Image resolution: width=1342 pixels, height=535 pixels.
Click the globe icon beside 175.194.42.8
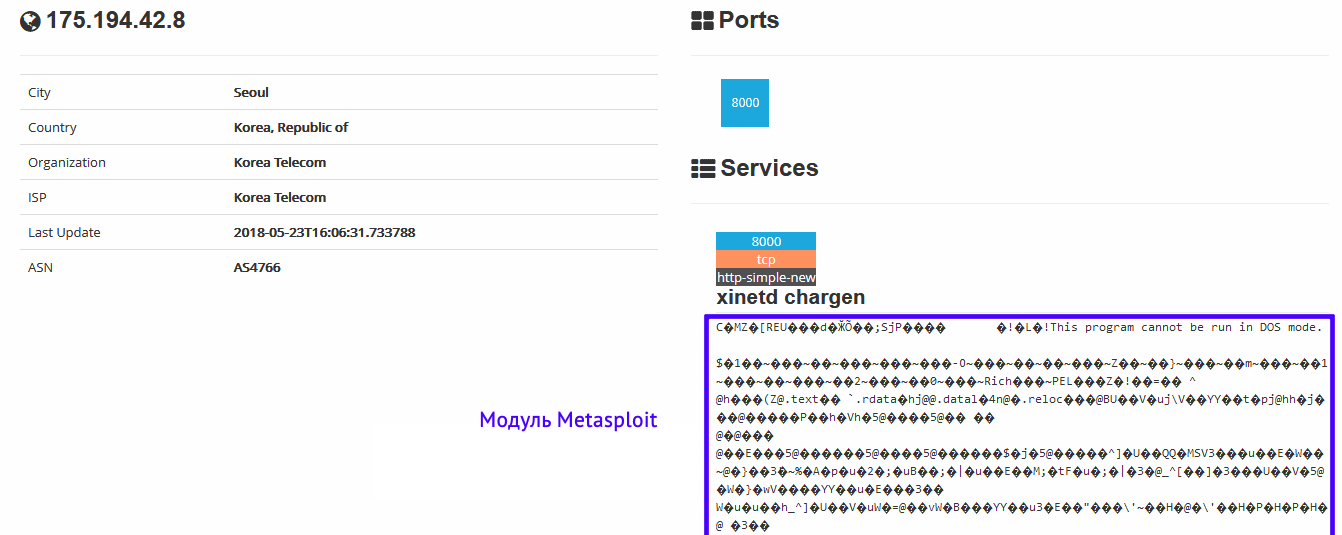(x=30, y=21)
